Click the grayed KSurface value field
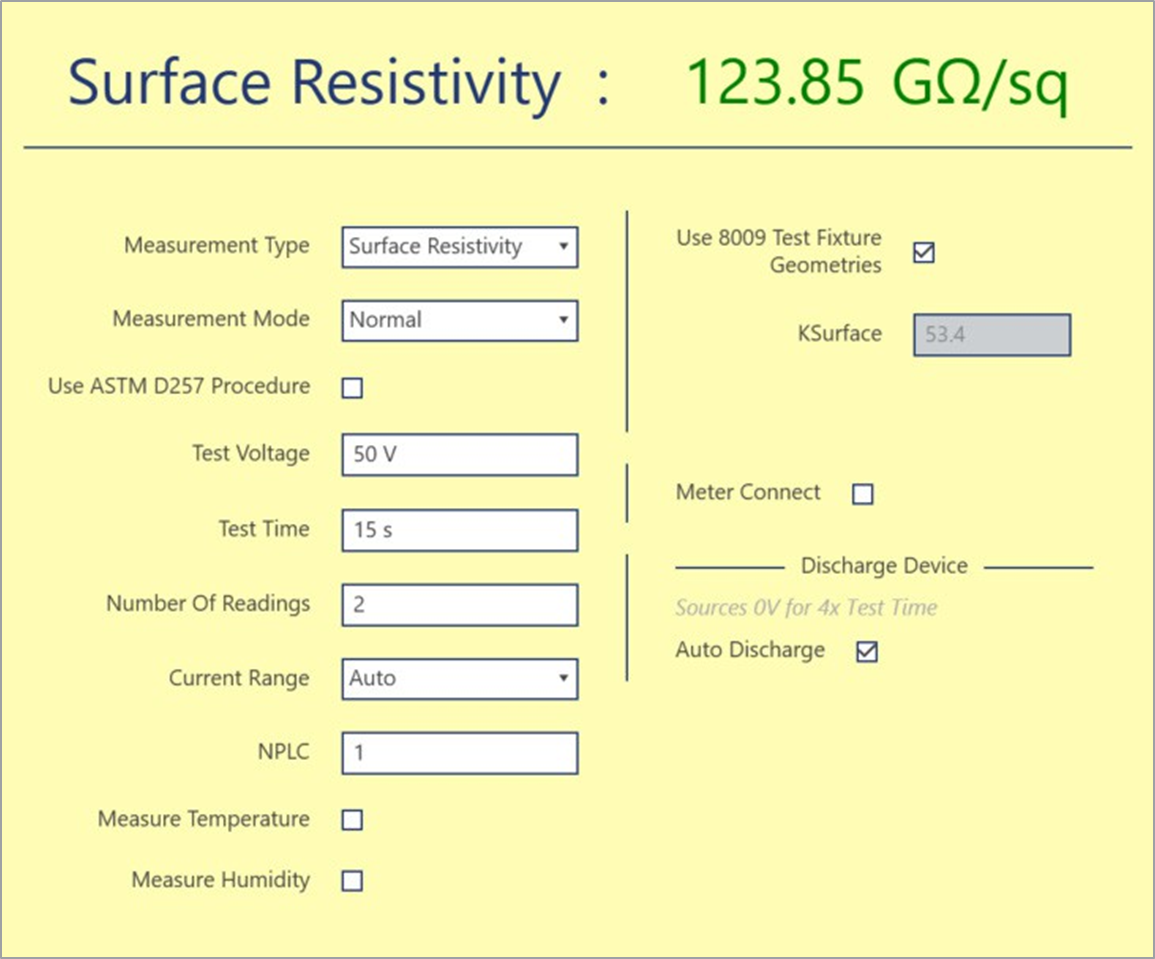 coord(991,335)
